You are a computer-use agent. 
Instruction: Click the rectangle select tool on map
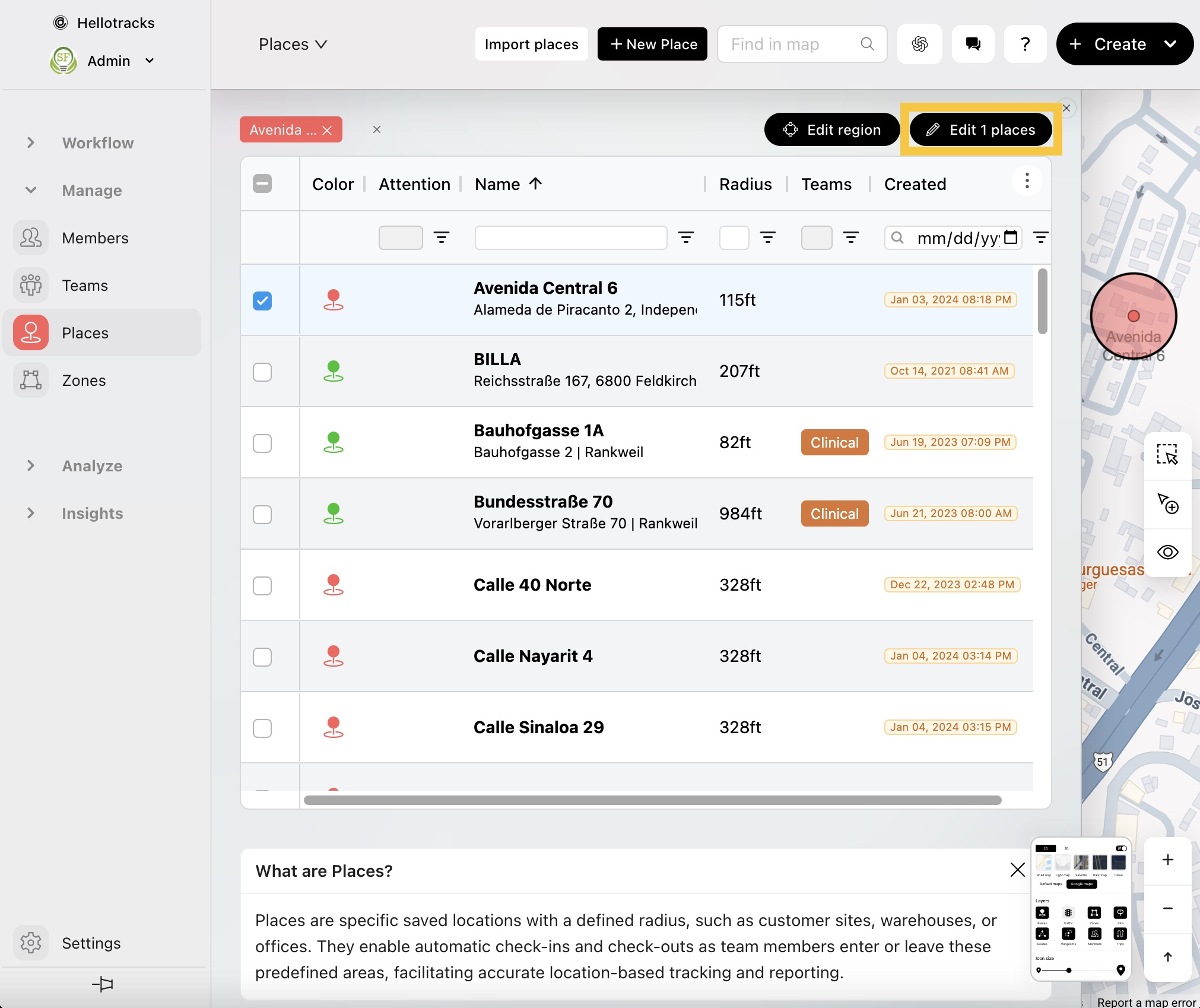click(1167, 455)
